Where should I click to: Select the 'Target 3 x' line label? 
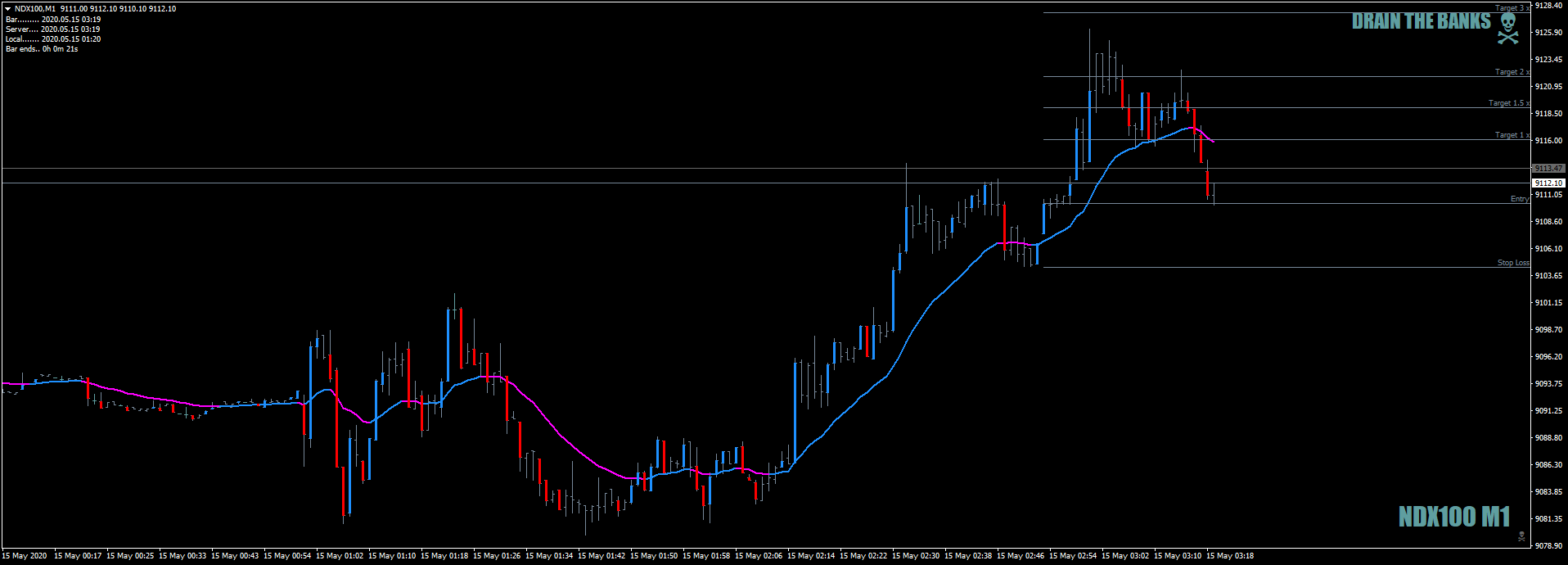[1512, 8]
